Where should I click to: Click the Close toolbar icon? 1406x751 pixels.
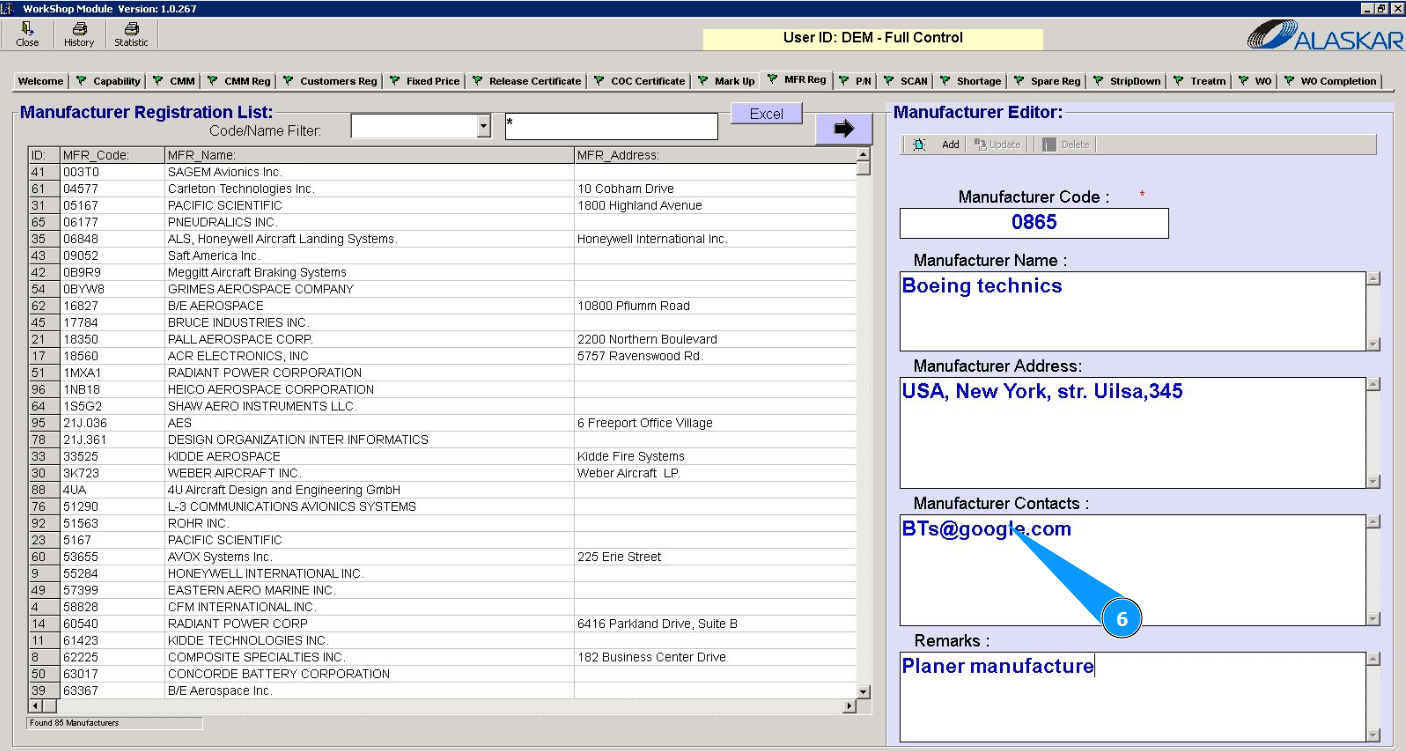tap(27, 35)
